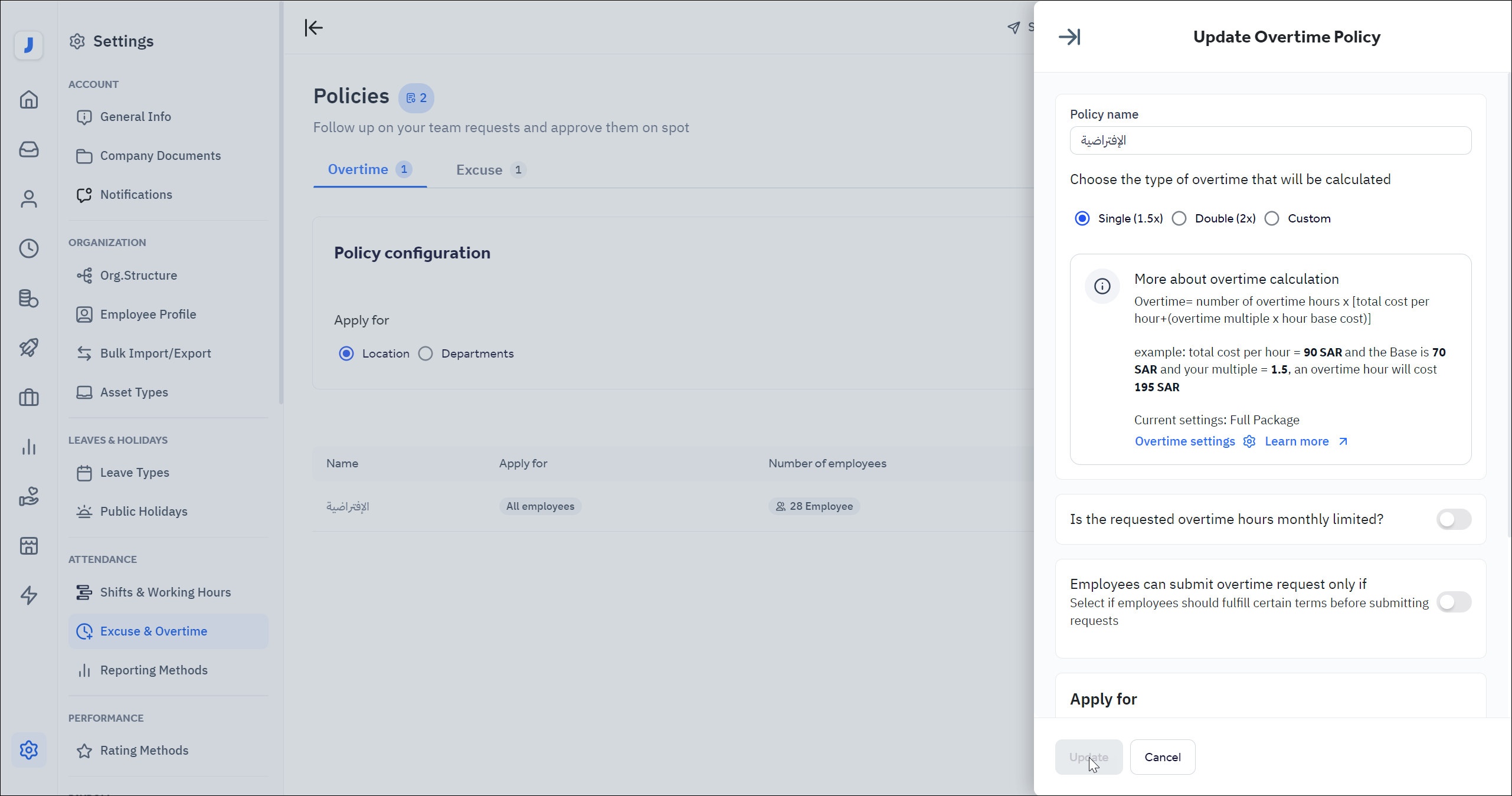Enable monthly limited overtime hours toggle
The width and height of the screenshot is (1512, 796).
[x=1453, y=520]
